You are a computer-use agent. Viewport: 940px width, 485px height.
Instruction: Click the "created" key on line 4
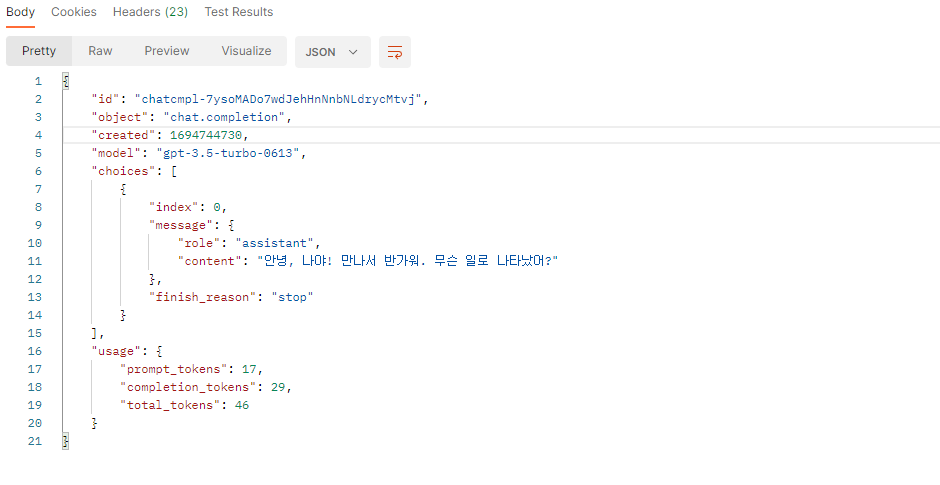(123, 135)
